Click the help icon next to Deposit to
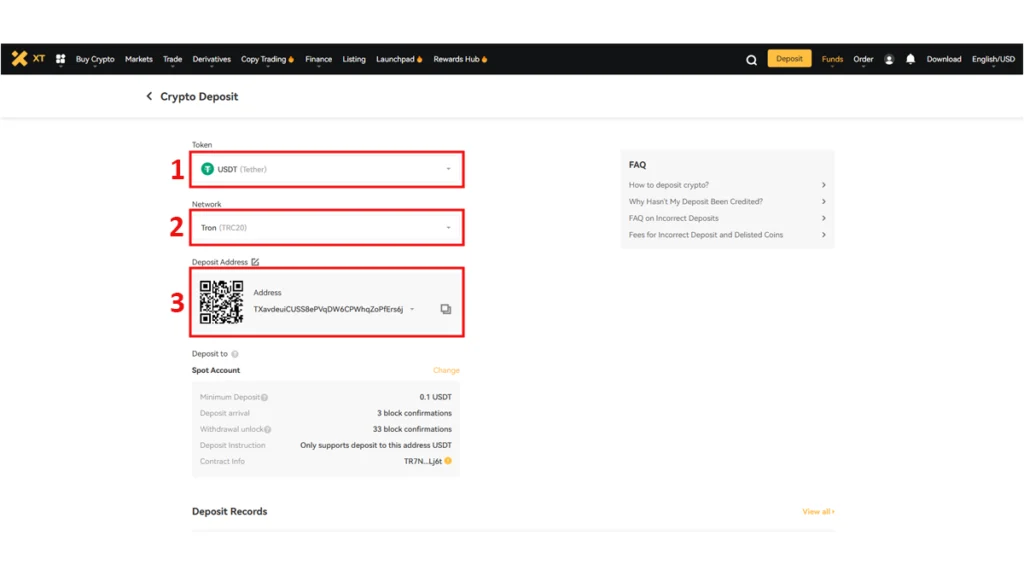The width and height of the screenshot is (1024, 576). click(234, 354)
